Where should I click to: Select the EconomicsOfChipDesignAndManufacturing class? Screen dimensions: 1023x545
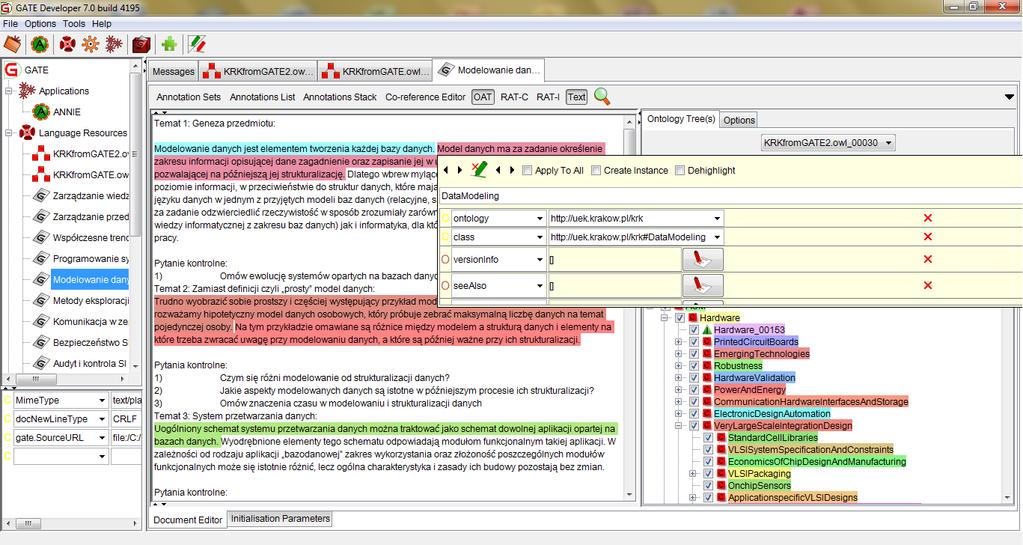pyautogui.click(x=817, y=461)
